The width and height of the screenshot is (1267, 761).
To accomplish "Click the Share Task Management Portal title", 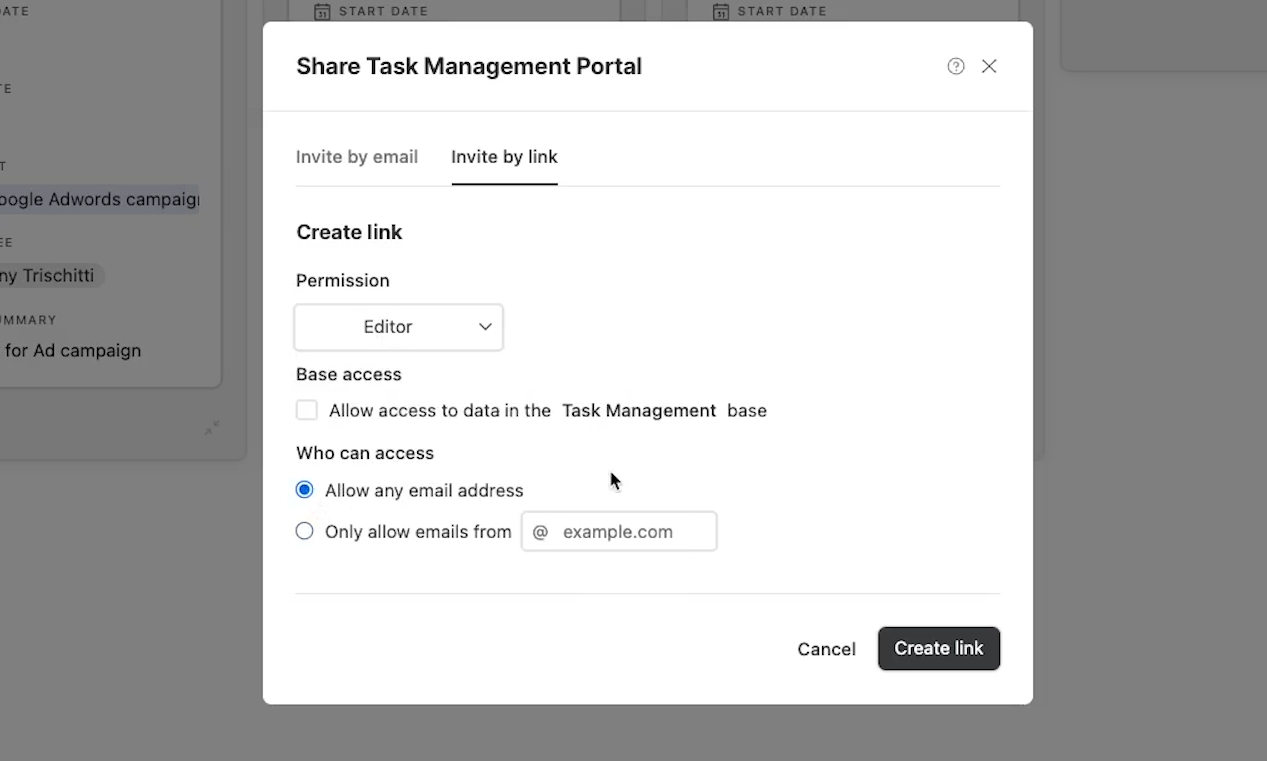I will (x=469, y=66).
